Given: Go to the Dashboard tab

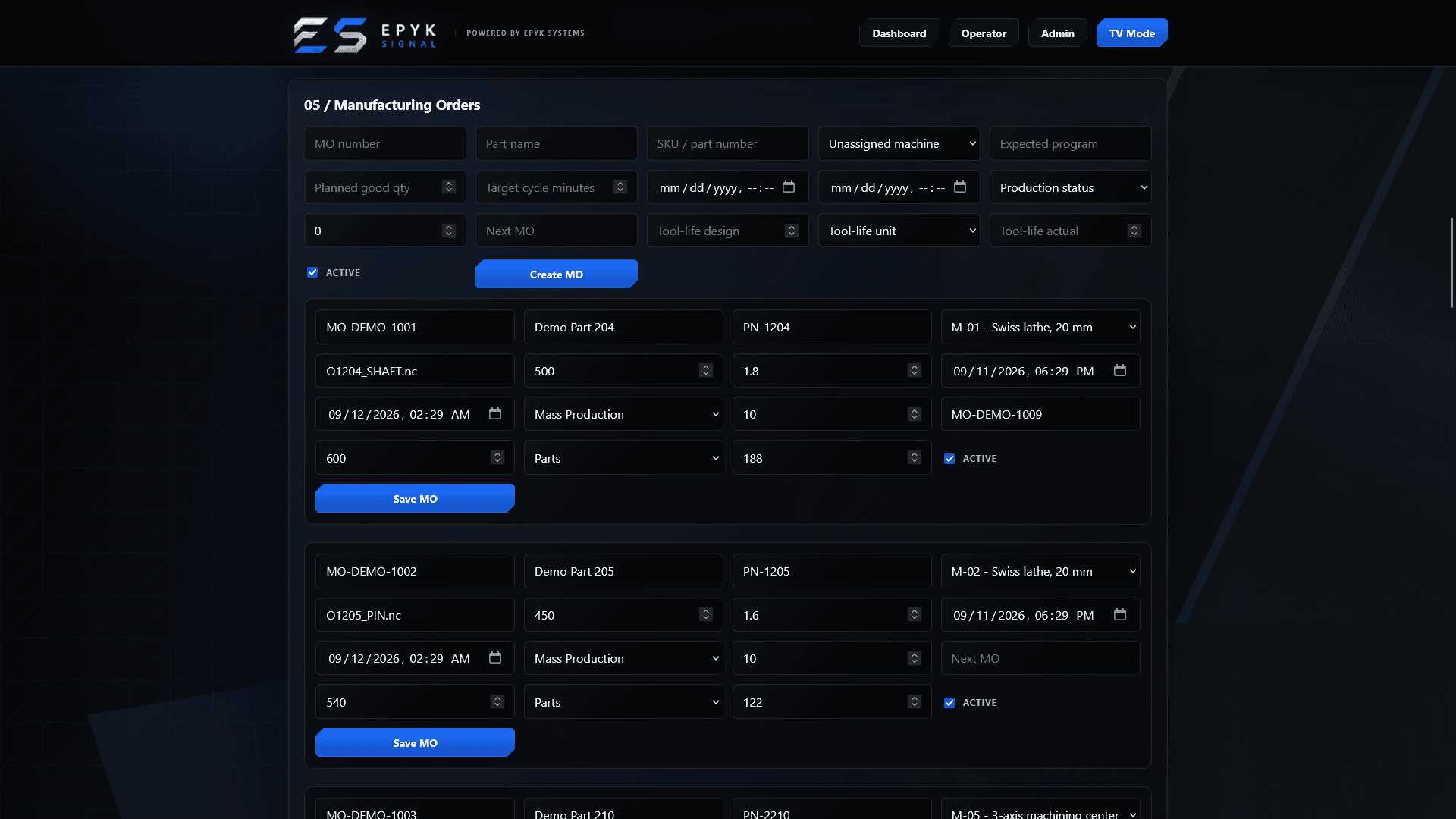Looking at the screenshot, I should 899,33.
